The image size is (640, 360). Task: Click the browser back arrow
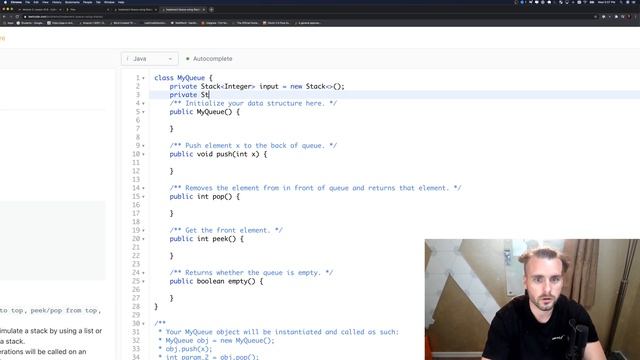tap(4, 17)
